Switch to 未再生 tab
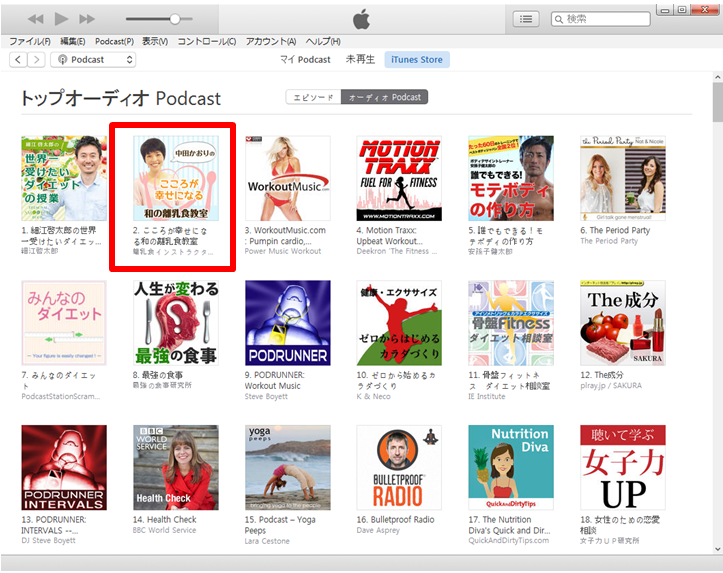Viewport: 723px width, 573px height. point(360,59)
